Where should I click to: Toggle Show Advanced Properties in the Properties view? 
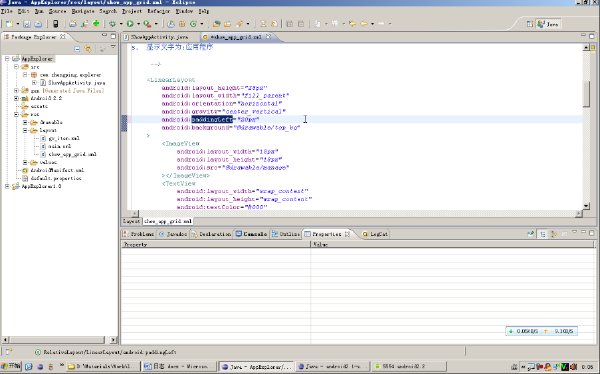tap(553, 234)
